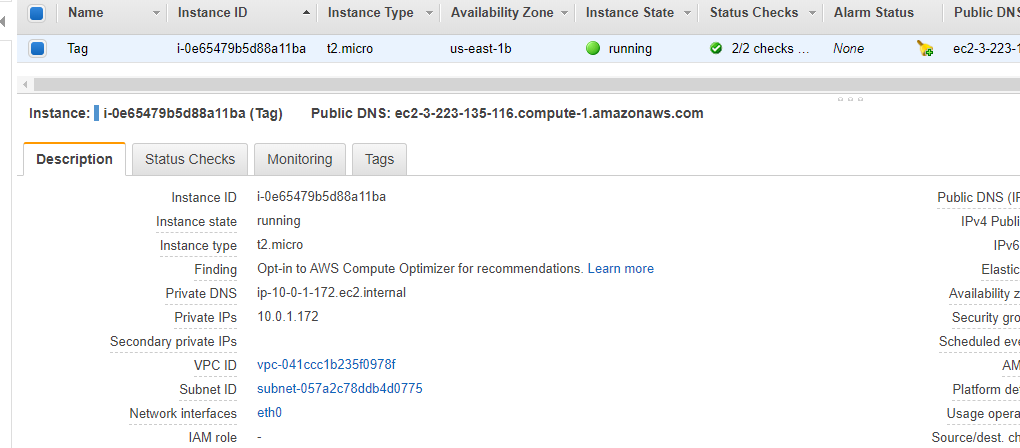
Task: Click blue marker beside instance ID heading
Action: tap(96, 113)
